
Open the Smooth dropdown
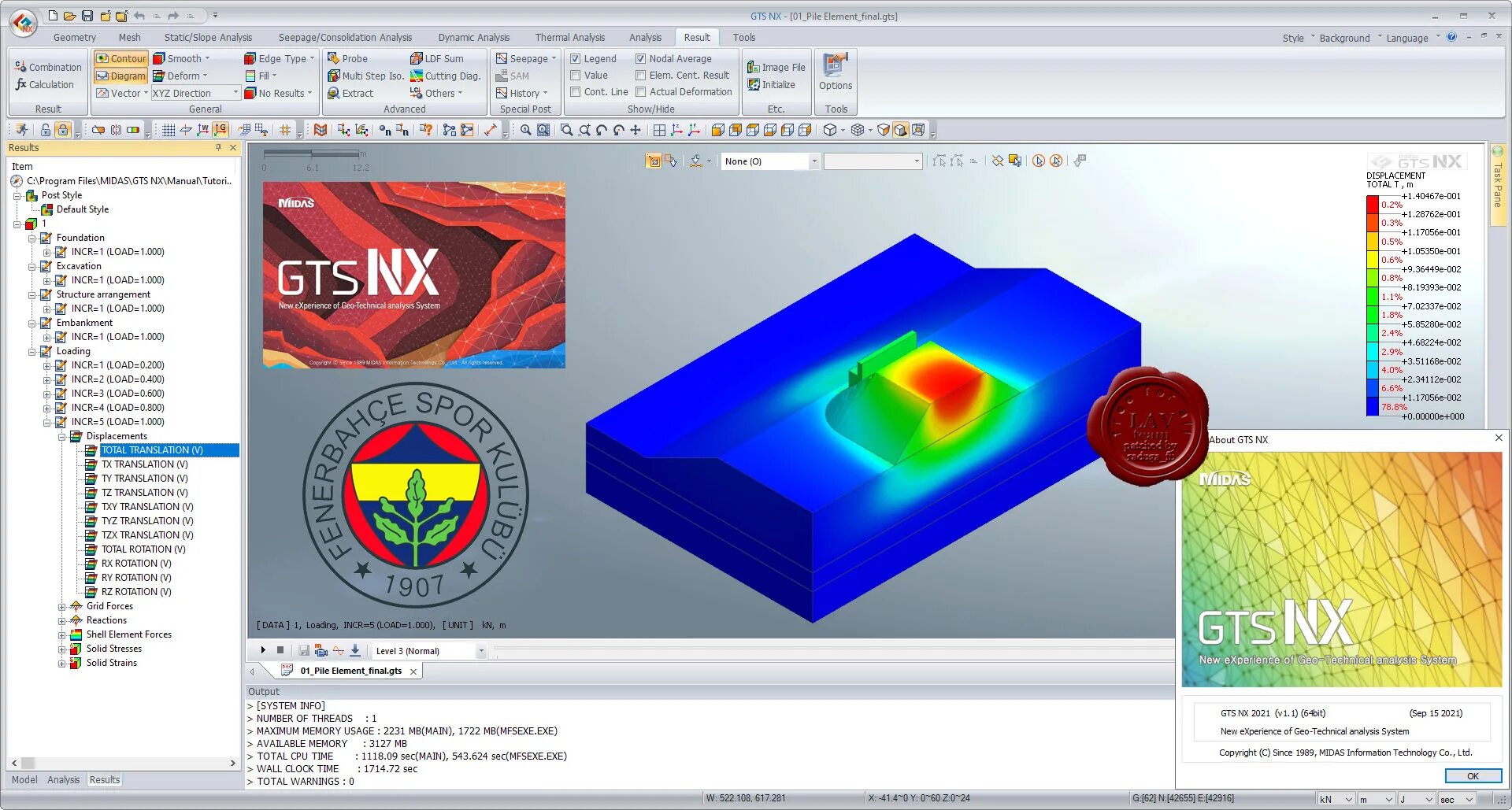(x=181, y=58)
